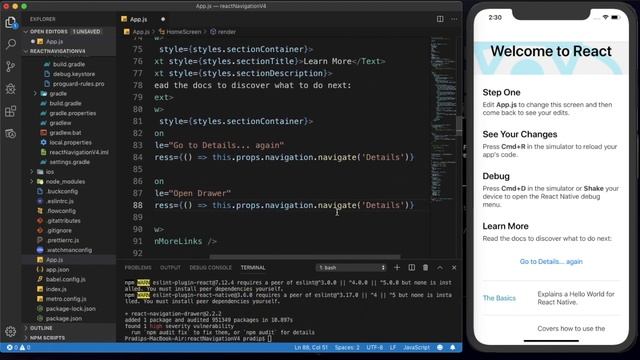Viewport: 640px width, 360px height.
Task: Switch to the Debug Console tab
Action: [210, 268]
